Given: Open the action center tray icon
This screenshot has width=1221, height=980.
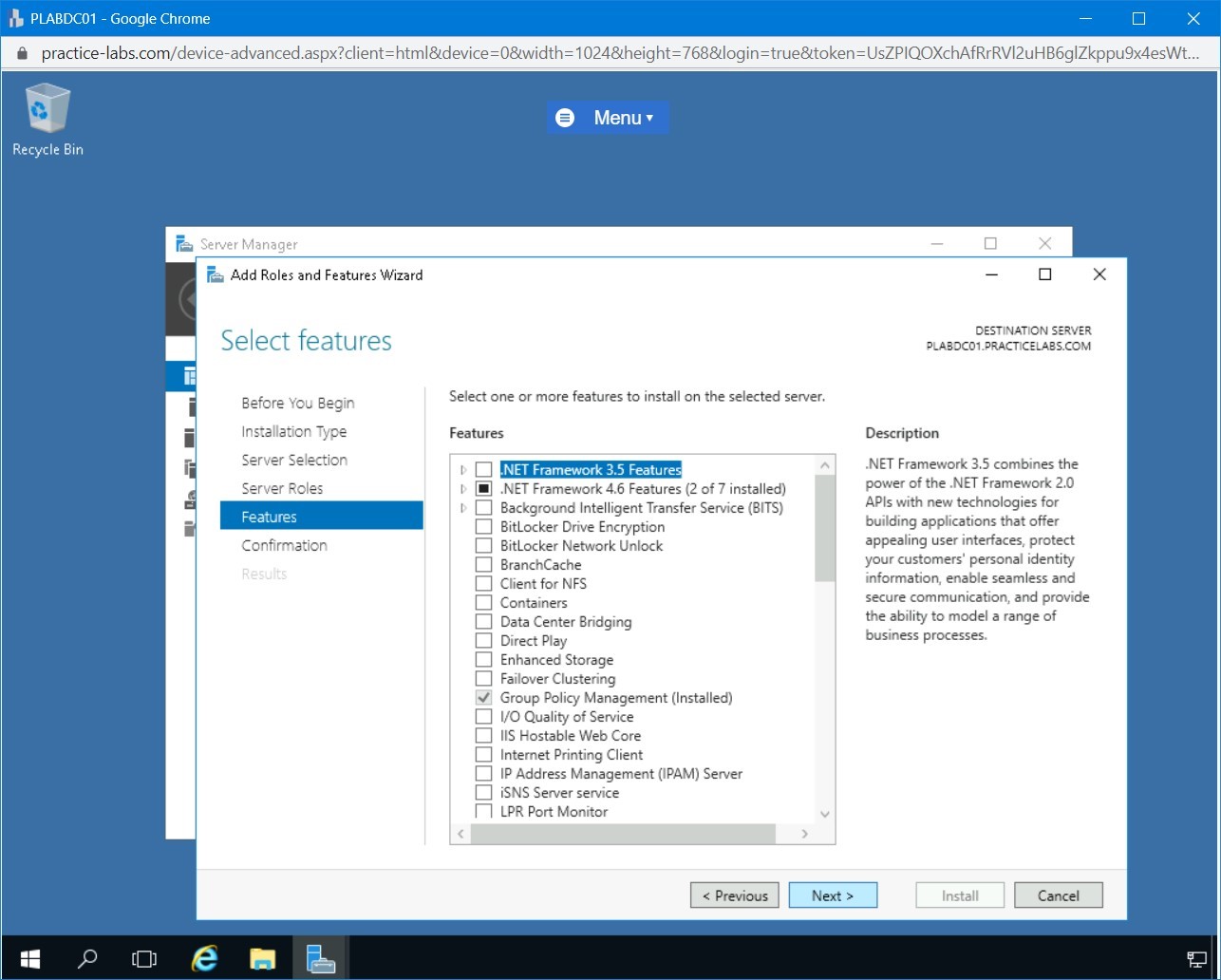Looking at the screenshot, I should pos(1197,958).
